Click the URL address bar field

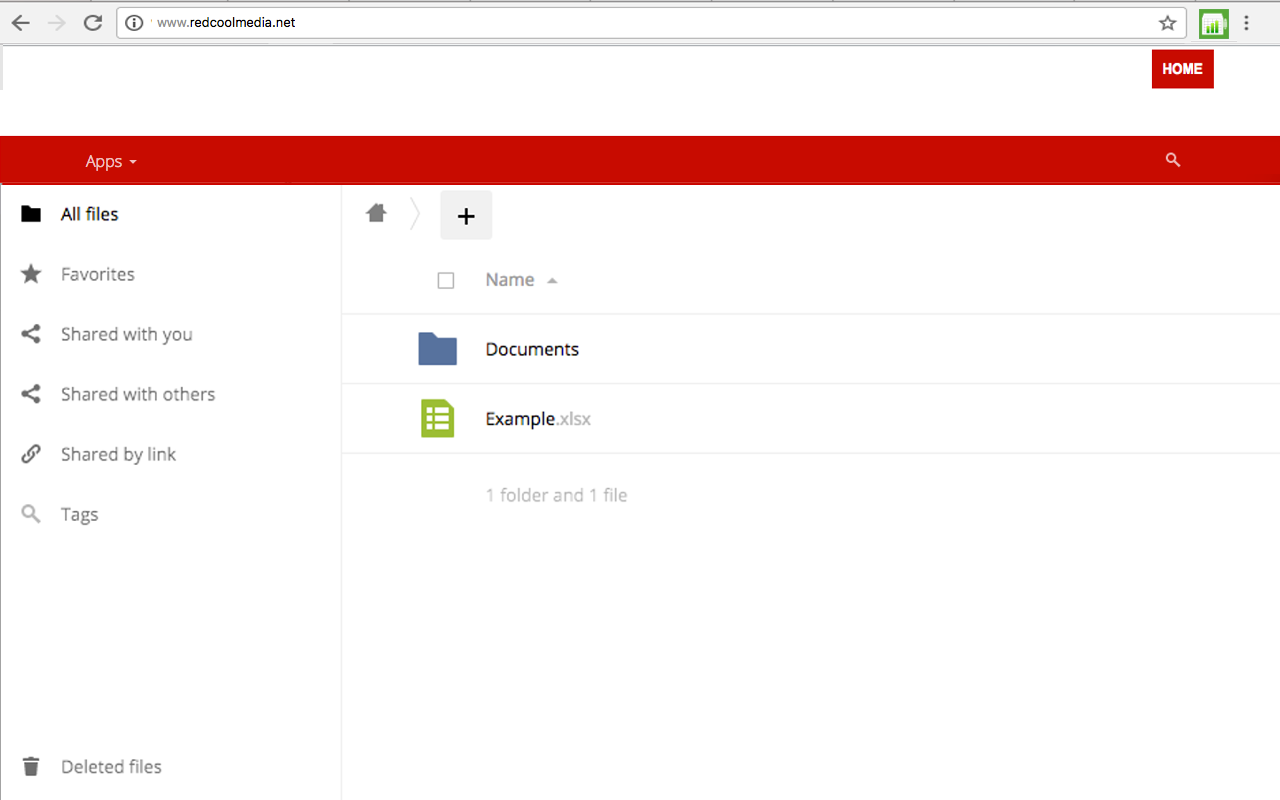[x=650, y=23]
